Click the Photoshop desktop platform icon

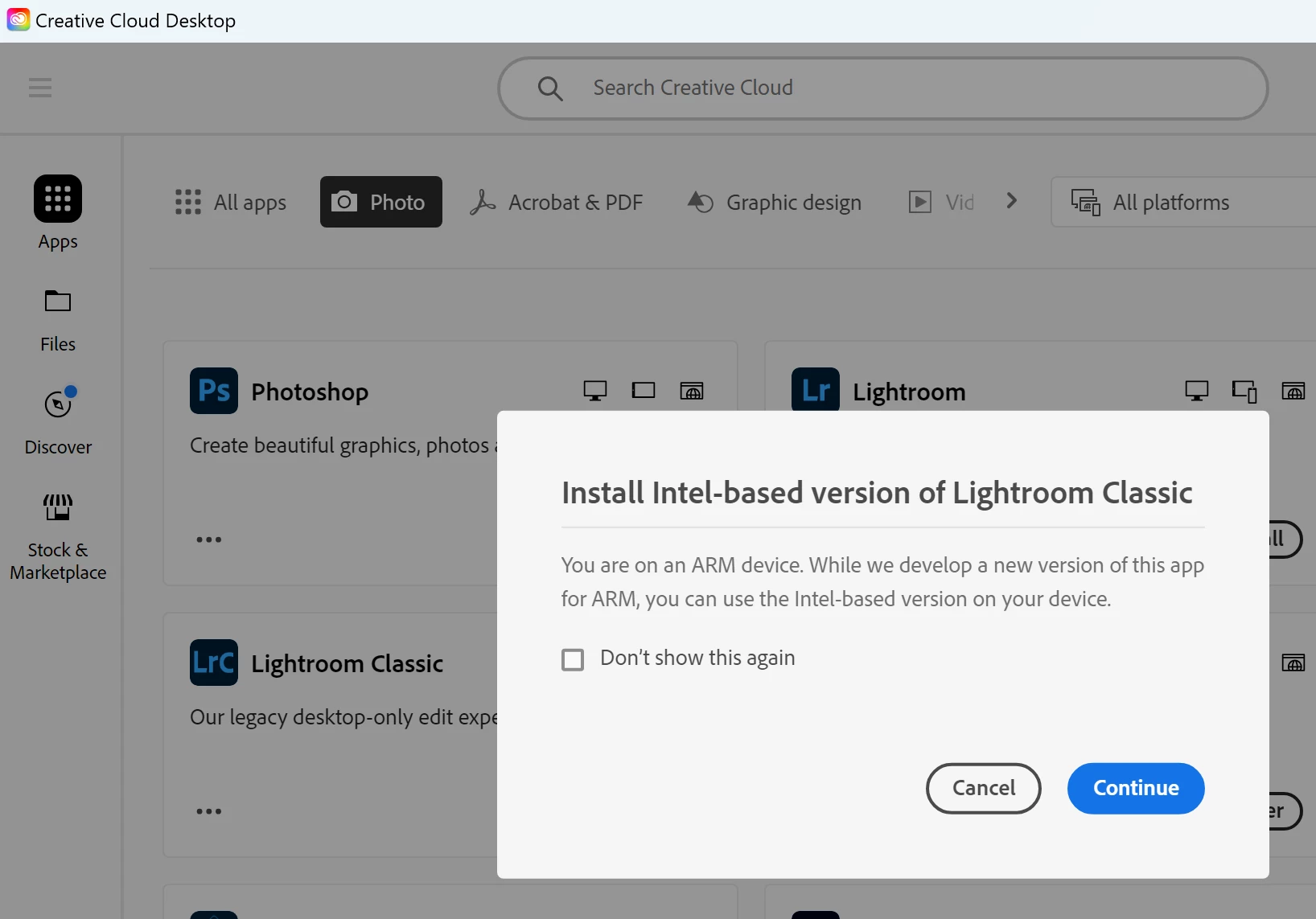point(595,391)
